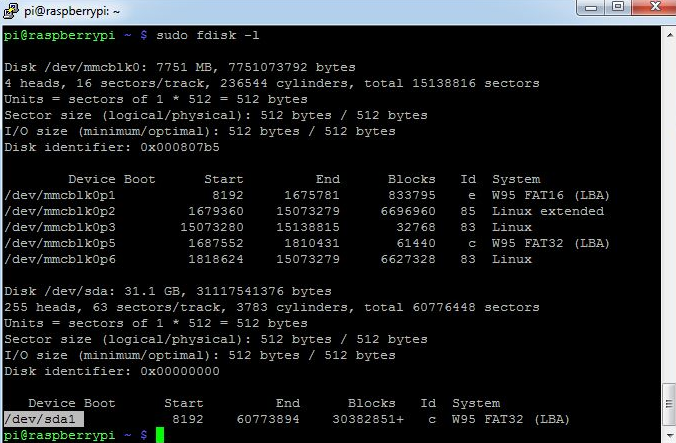Click the 31117541376 bytes value
676x443 pixels.
coord(264,291)
